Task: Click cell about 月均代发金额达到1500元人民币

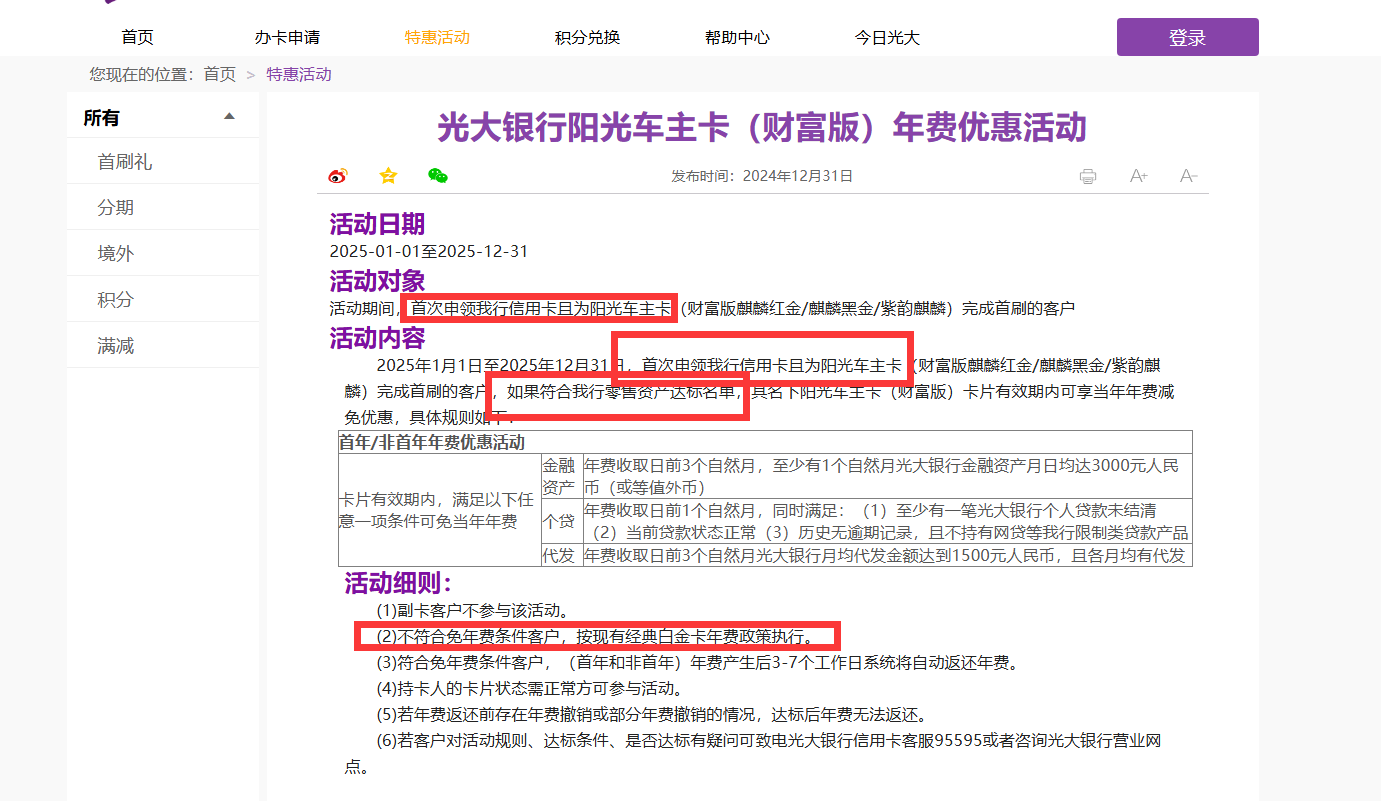Action: (x=887, y=556)
